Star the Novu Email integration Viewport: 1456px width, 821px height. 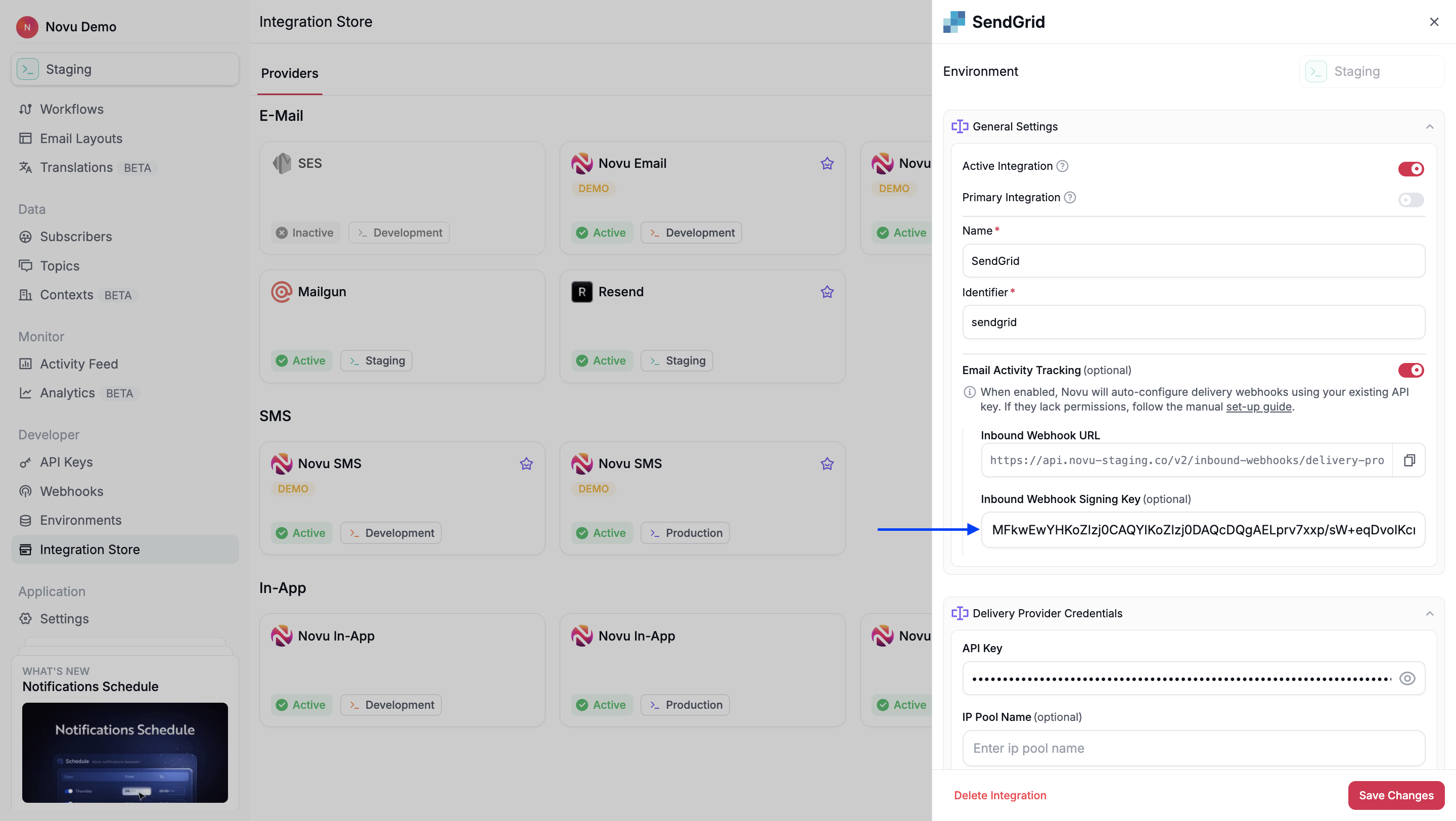pos(827,163)
